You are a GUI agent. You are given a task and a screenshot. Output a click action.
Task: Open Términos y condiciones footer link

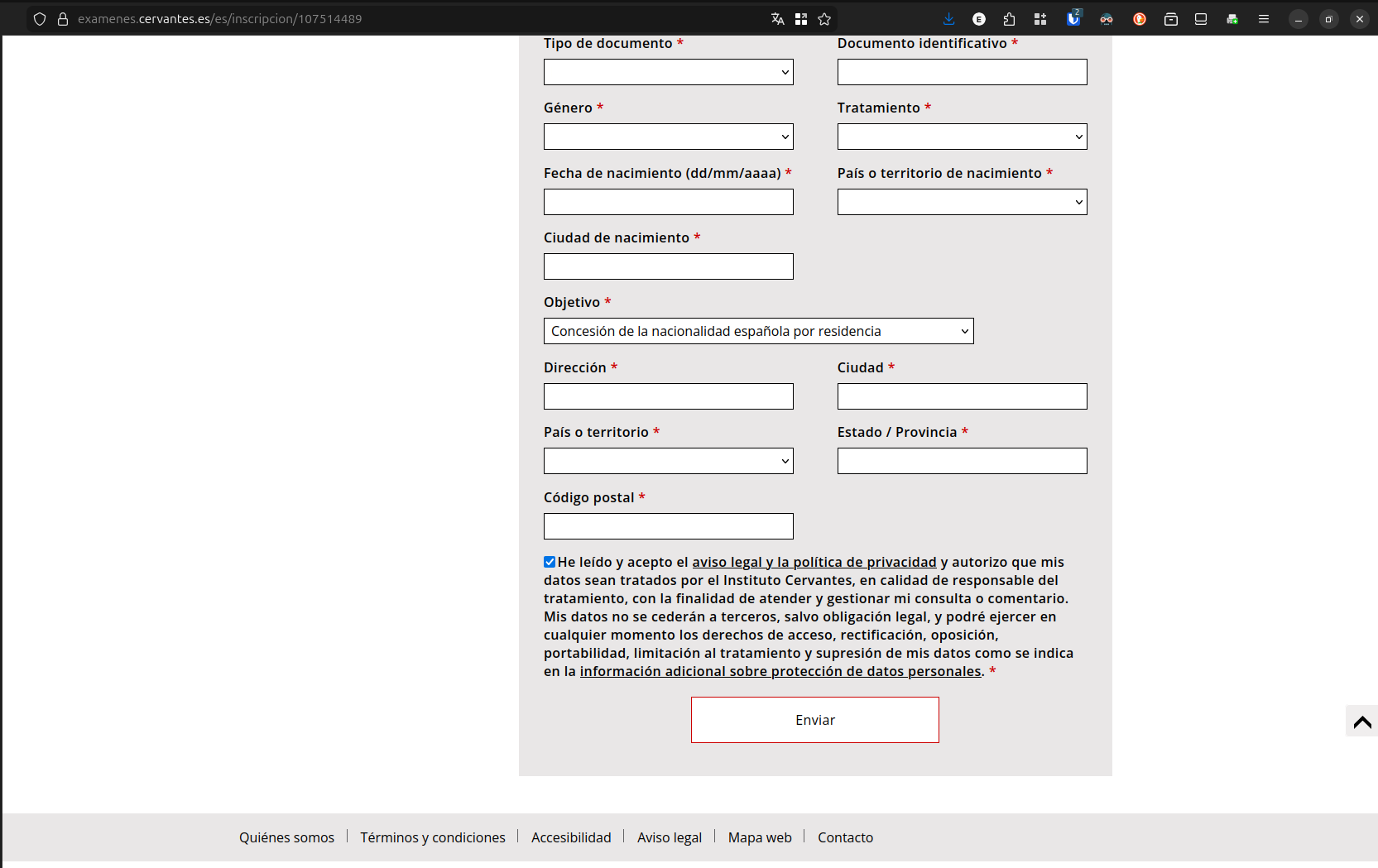[432, 837]
